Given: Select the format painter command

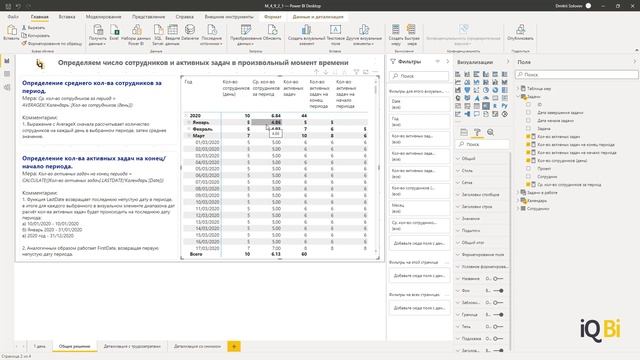Looking at the screenshot, I should click(x=52, y=43).
